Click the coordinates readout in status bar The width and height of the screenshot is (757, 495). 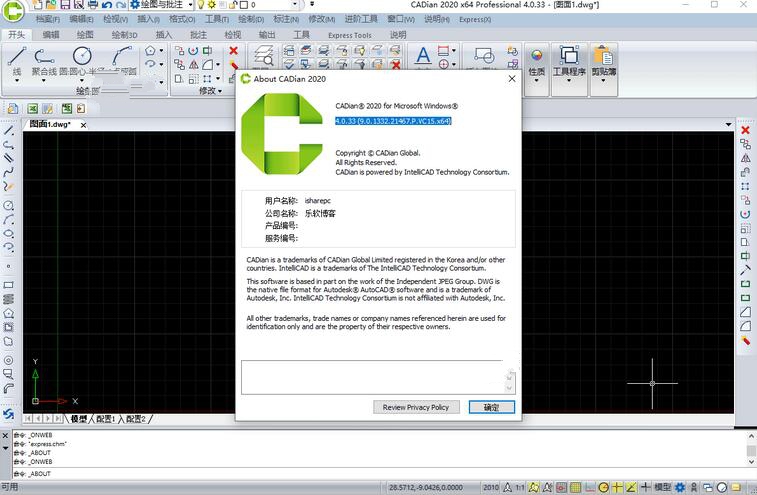(x=425, y=487)
